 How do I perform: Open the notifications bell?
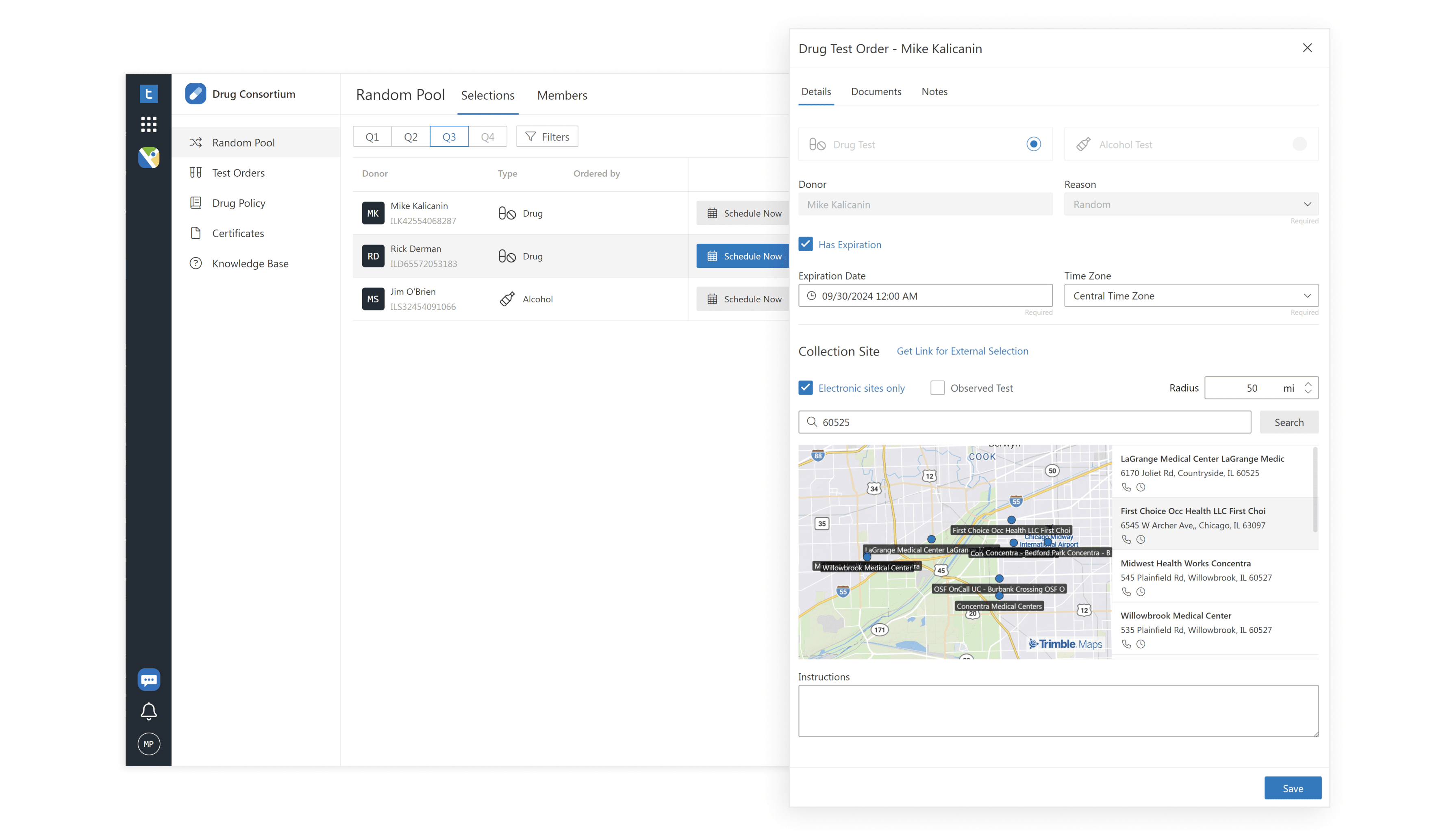pyautogui.click(x=149, y=711)
